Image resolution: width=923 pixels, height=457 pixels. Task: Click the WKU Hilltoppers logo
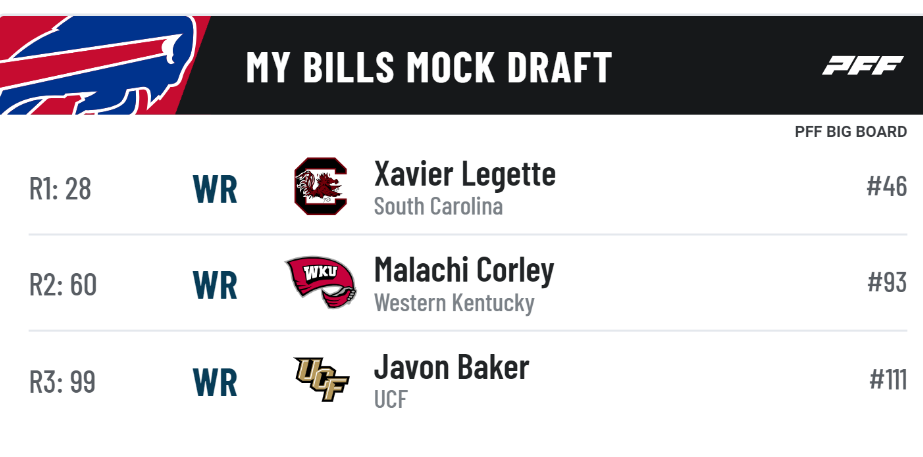pos(321,282)
